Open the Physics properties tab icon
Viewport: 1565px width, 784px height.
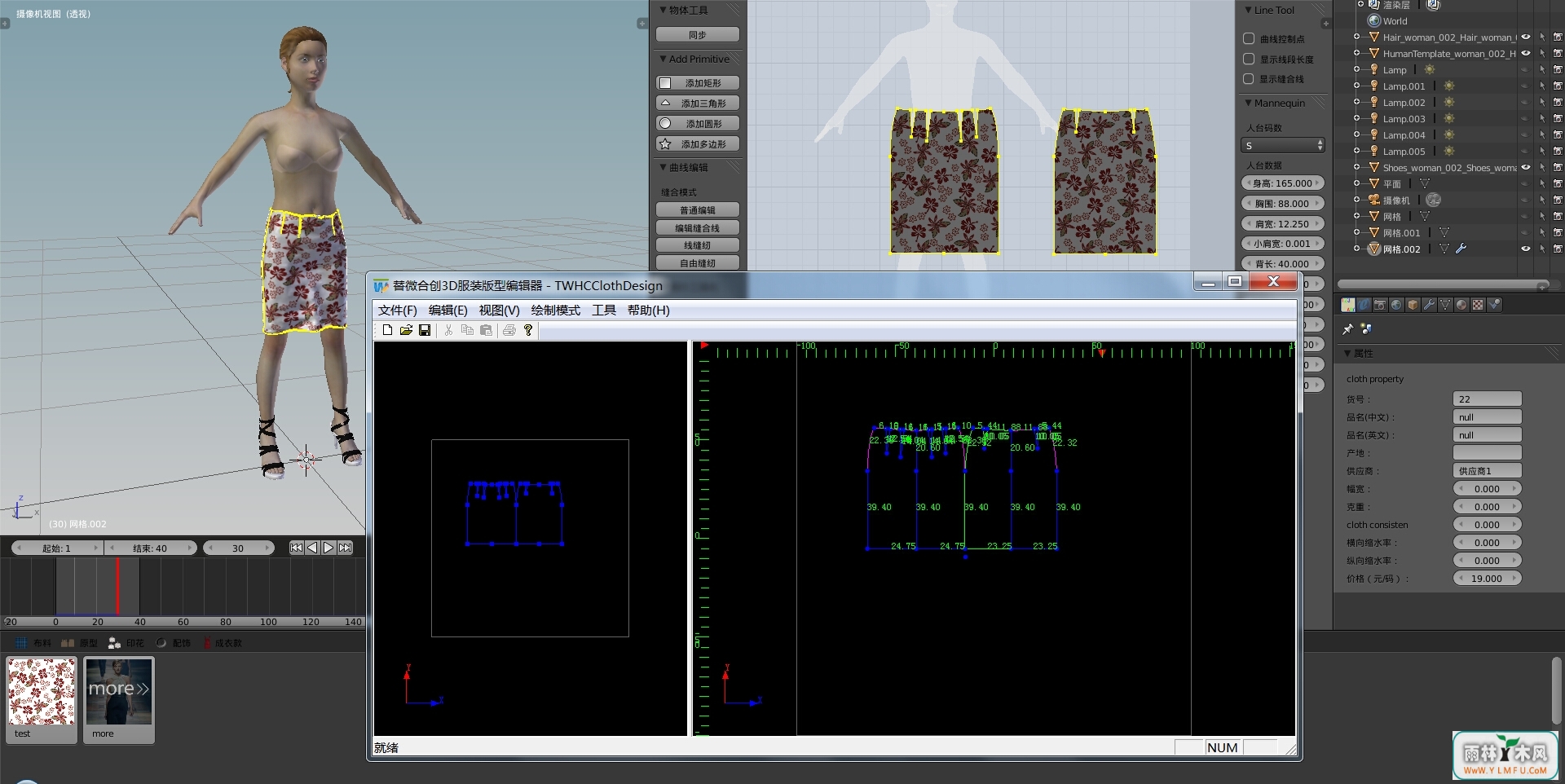[x=1494, y=305]
